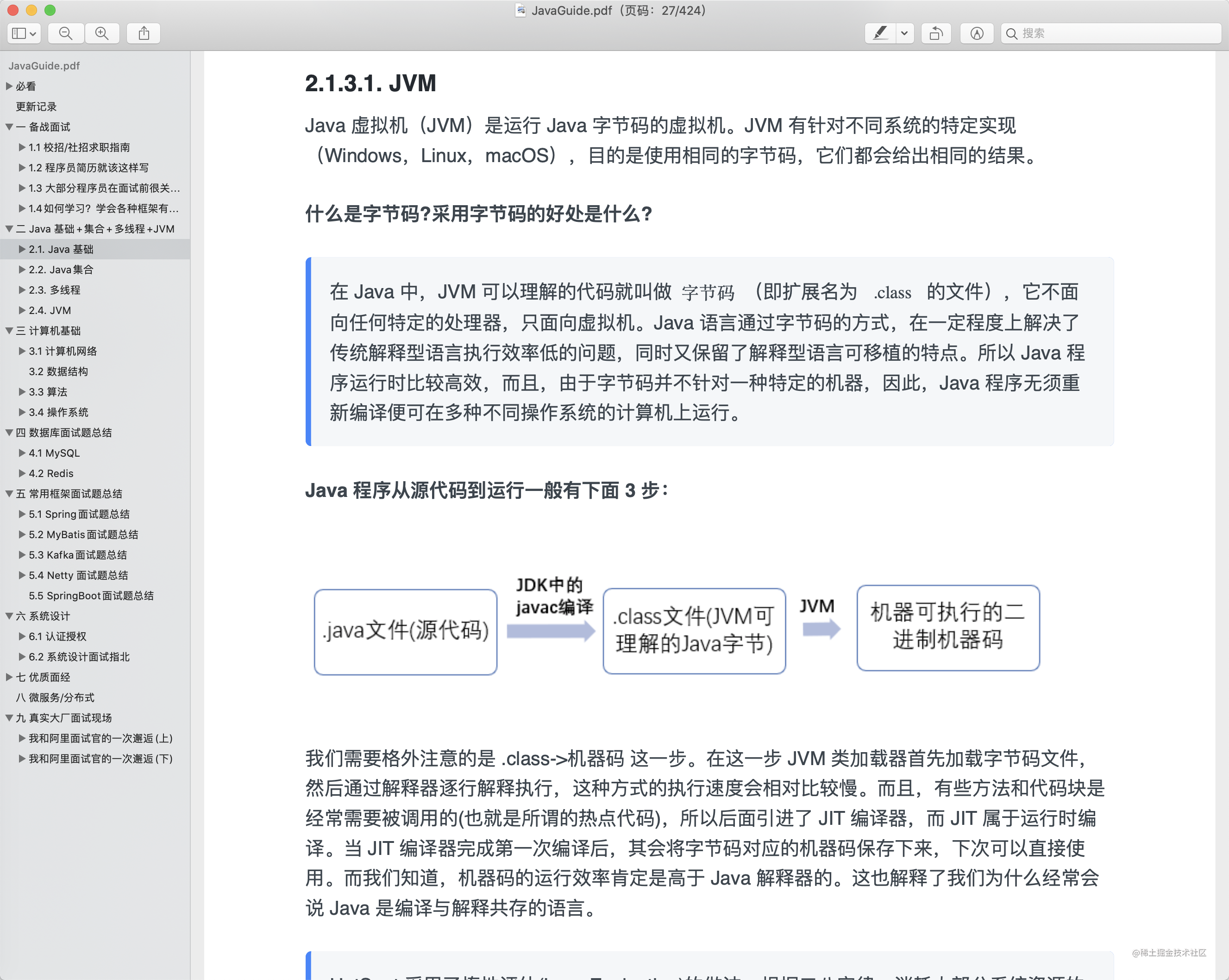
Task: Expand the 2.4. JVM outline entry
Action: click(x=22, y=310)
